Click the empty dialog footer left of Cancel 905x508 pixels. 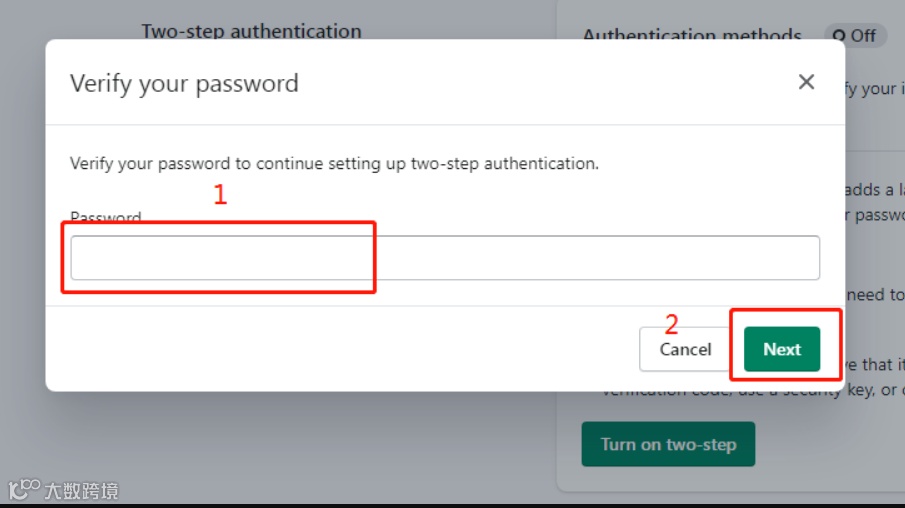tap(340, 349)
